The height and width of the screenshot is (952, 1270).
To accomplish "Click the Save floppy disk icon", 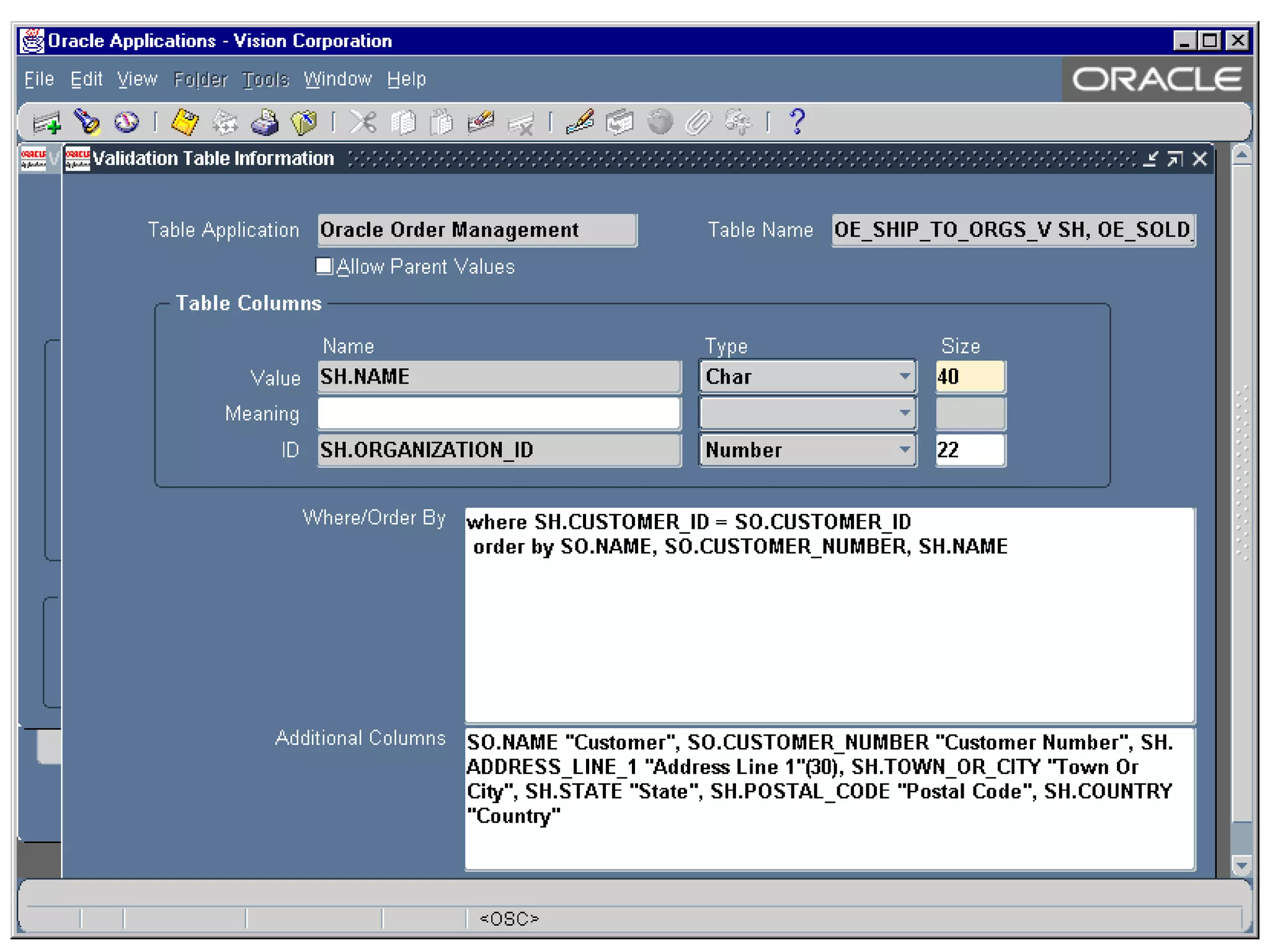I will 185,122.
